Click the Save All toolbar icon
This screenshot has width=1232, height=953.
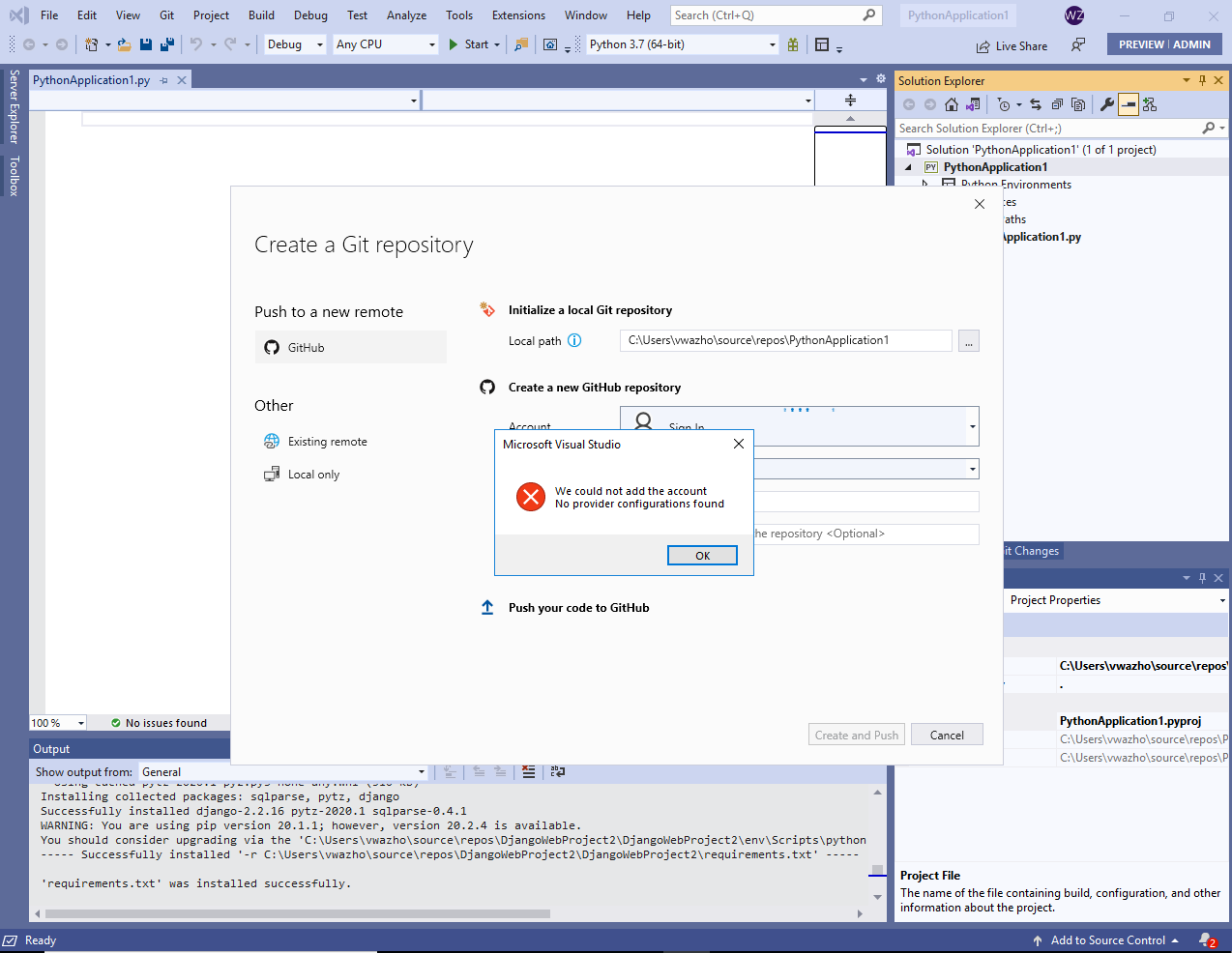tap(167, 44)
